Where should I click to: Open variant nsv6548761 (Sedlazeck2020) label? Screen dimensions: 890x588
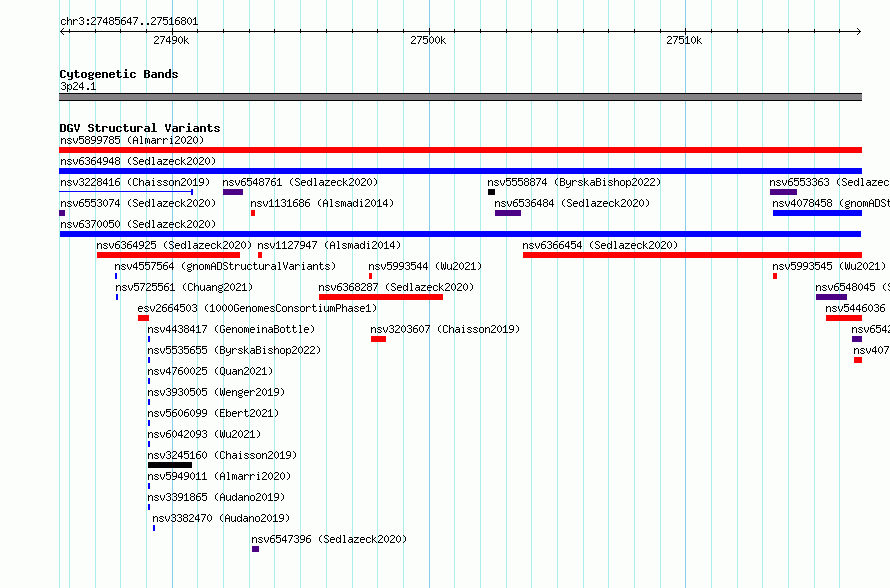pos(300,182)
